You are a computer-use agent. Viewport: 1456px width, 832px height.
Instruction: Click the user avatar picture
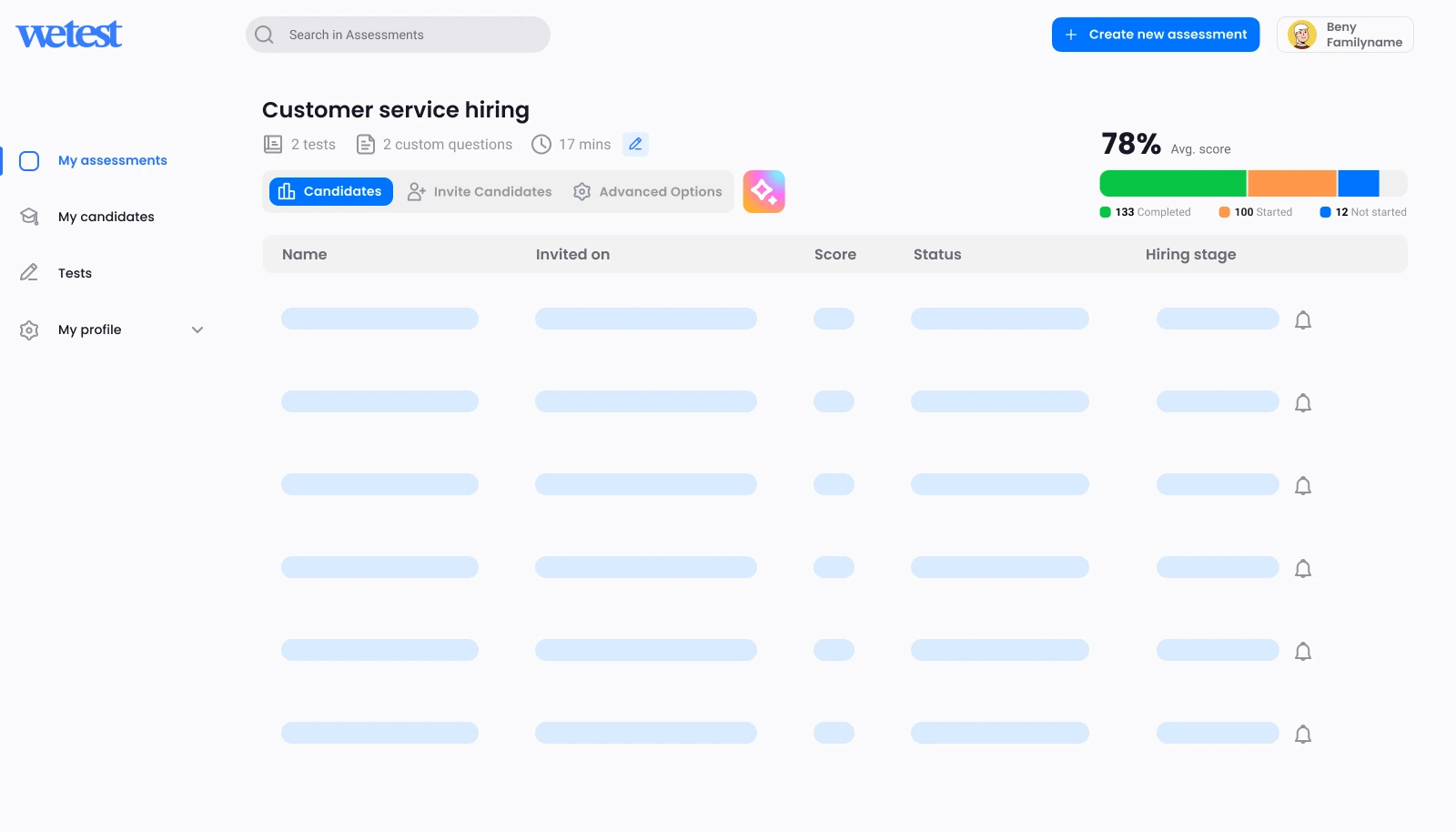[1302, 35]
